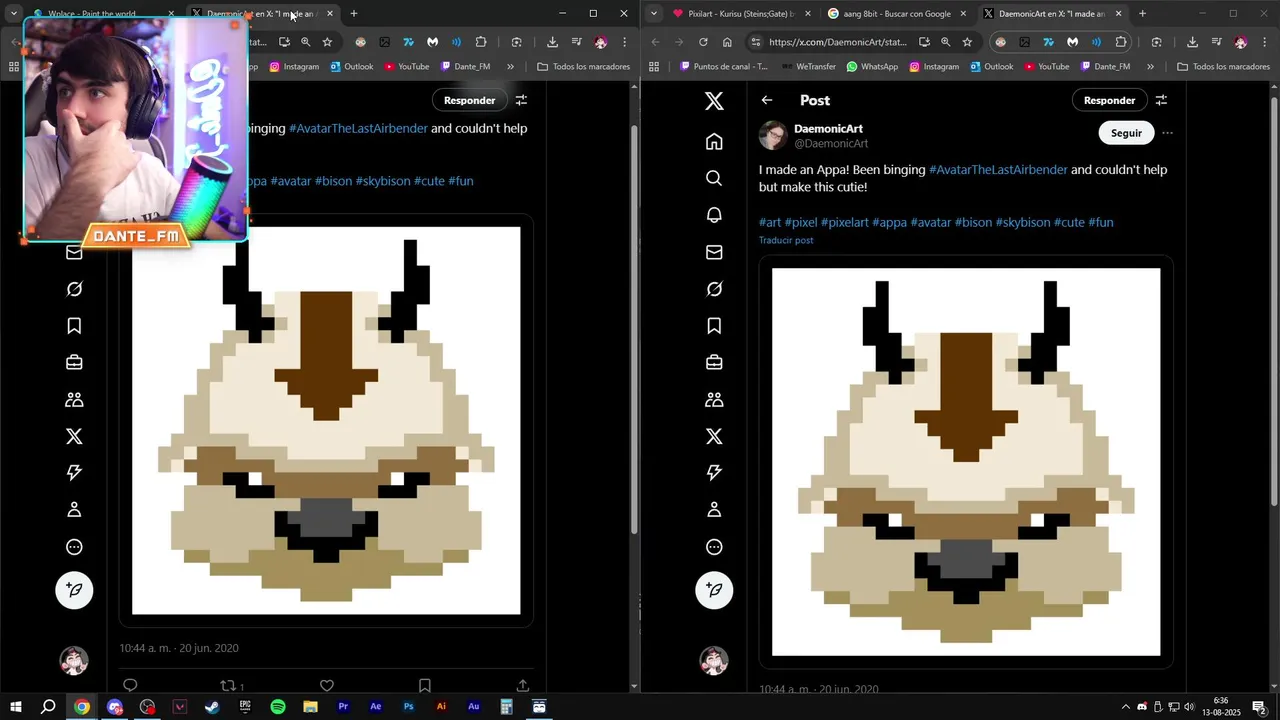Screen dimensions: 1280x720
Task: Open #AvatarTheLastAirbender hashtag in right window
Action: 998,170
